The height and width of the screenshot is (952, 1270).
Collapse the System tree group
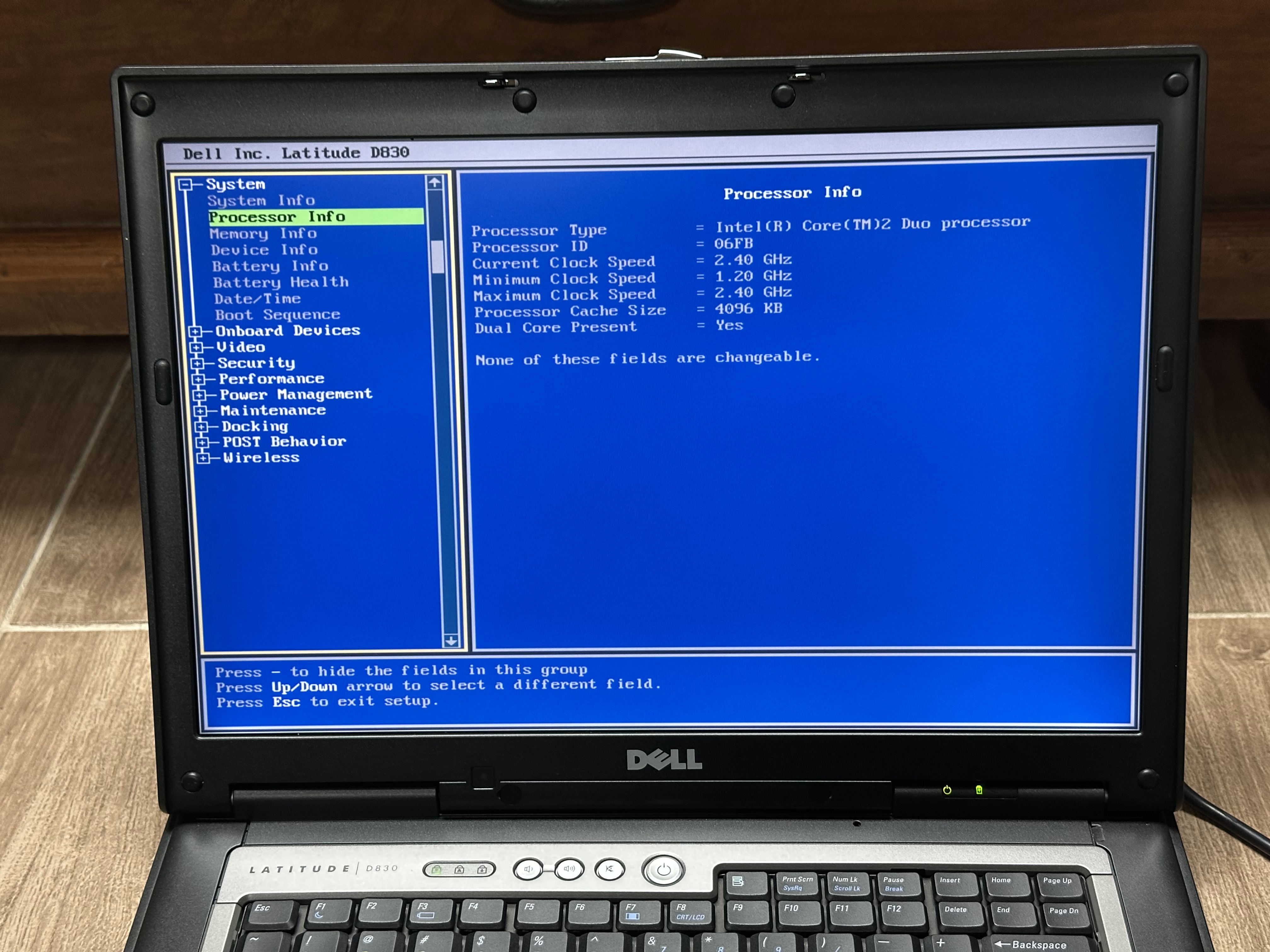(x=185, y=185)
